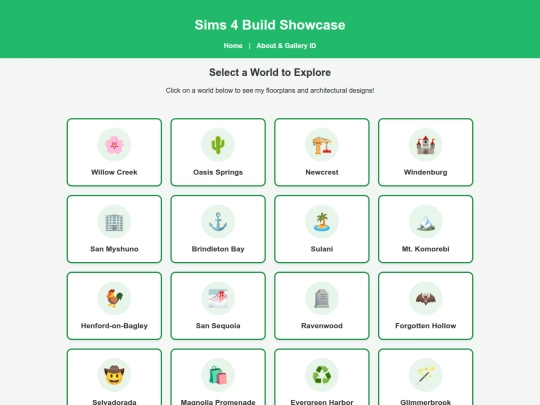Click the Select a World to Explore heading
This screenshot has width=540, height=405.
point(270,72)
